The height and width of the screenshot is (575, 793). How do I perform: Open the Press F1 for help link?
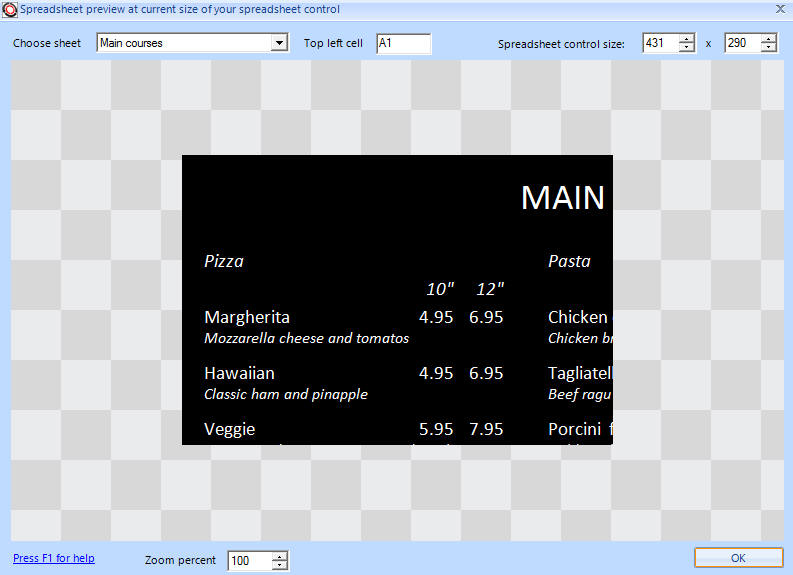54,558
